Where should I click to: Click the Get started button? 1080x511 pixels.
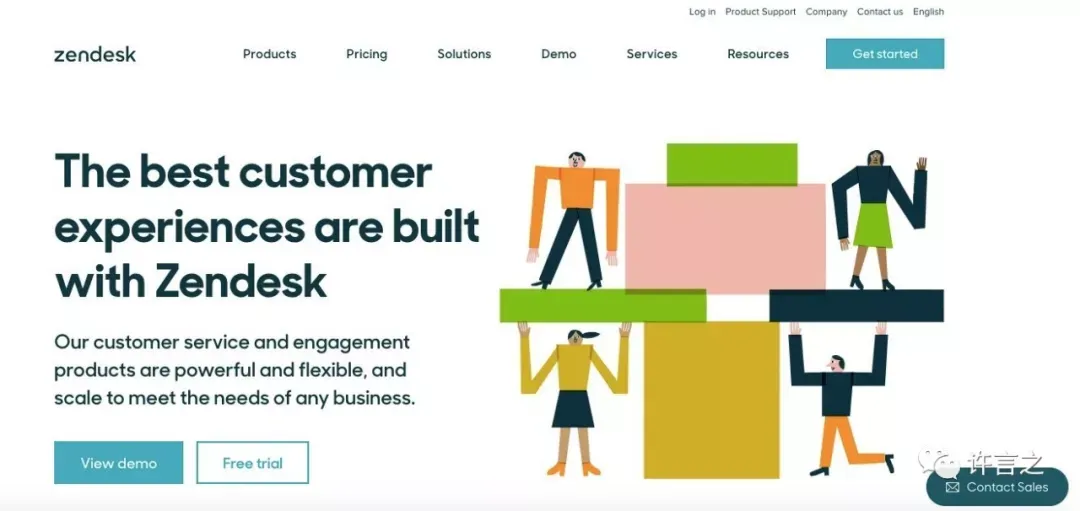pos(885,54)
